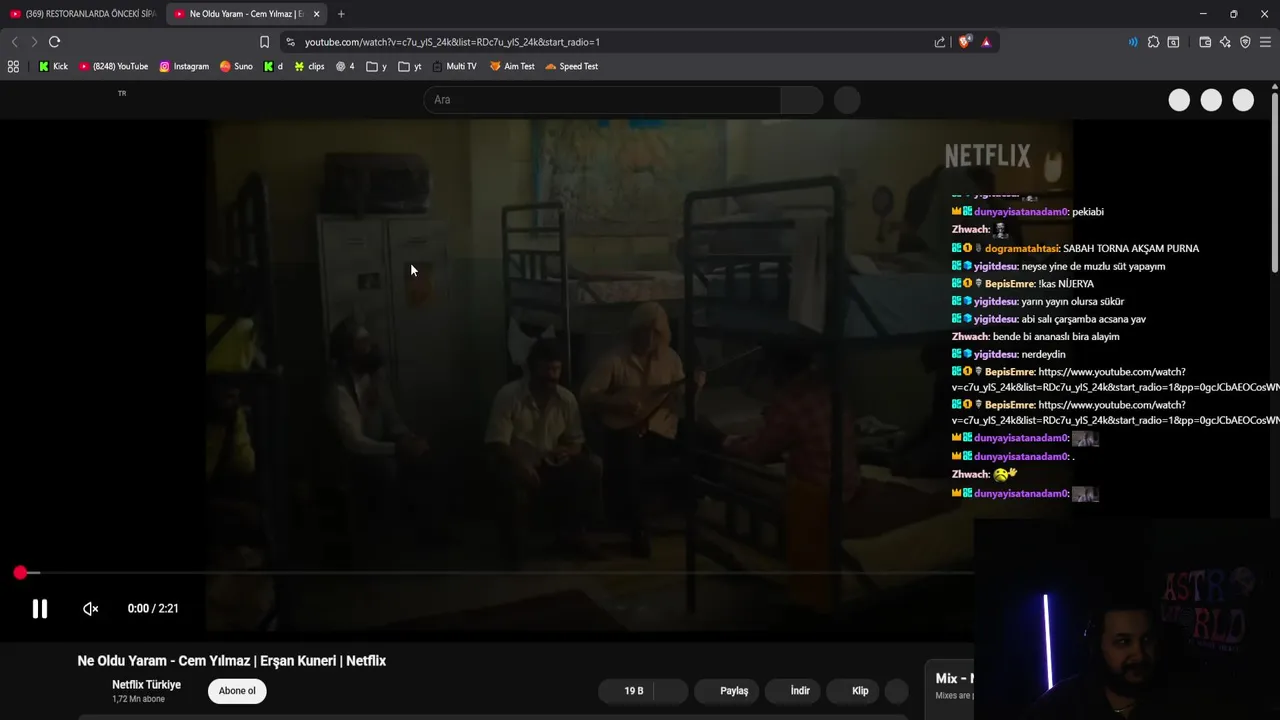This screenshot has height=720, width=1280.
Task: Open the share icon in the address bar
Action: pos(940,42)
